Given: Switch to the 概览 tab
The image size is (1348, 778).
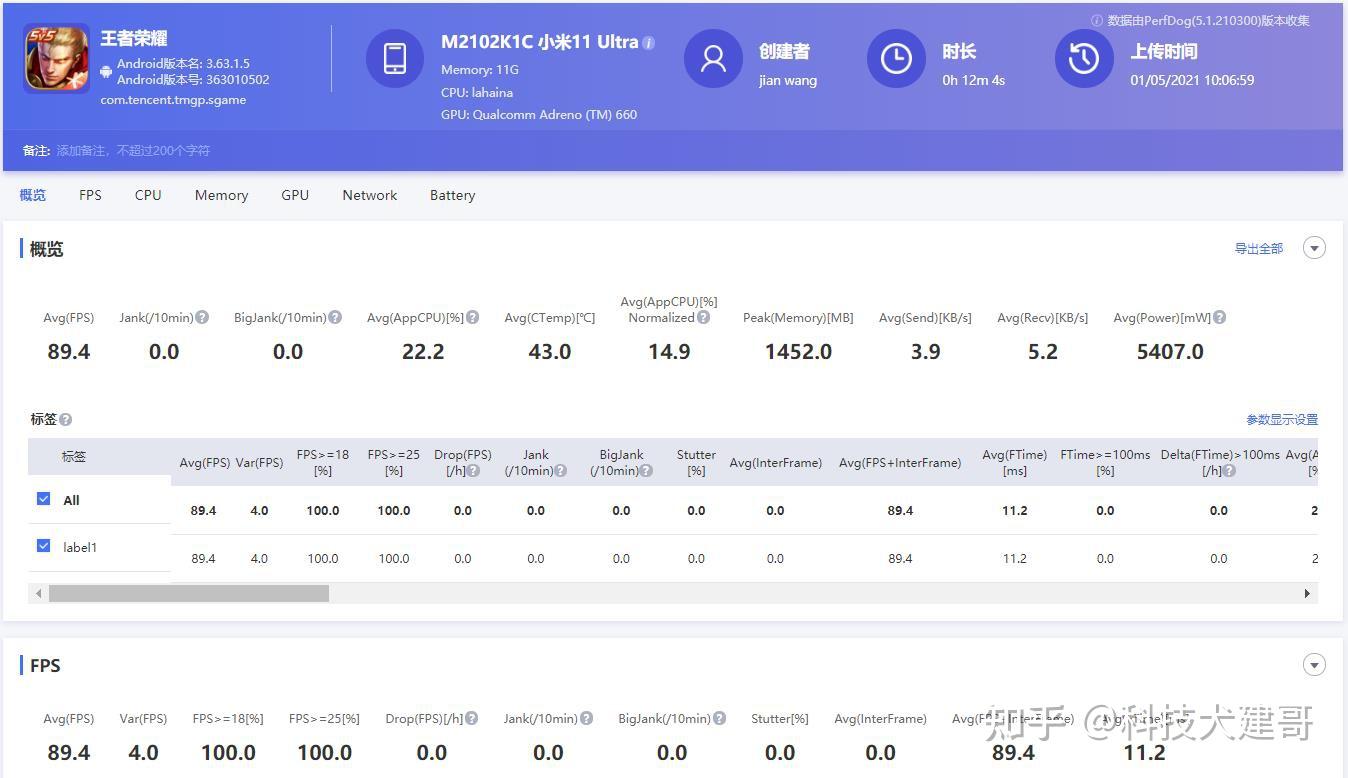Looking at the screenshot, I should [x=33, y=195].
